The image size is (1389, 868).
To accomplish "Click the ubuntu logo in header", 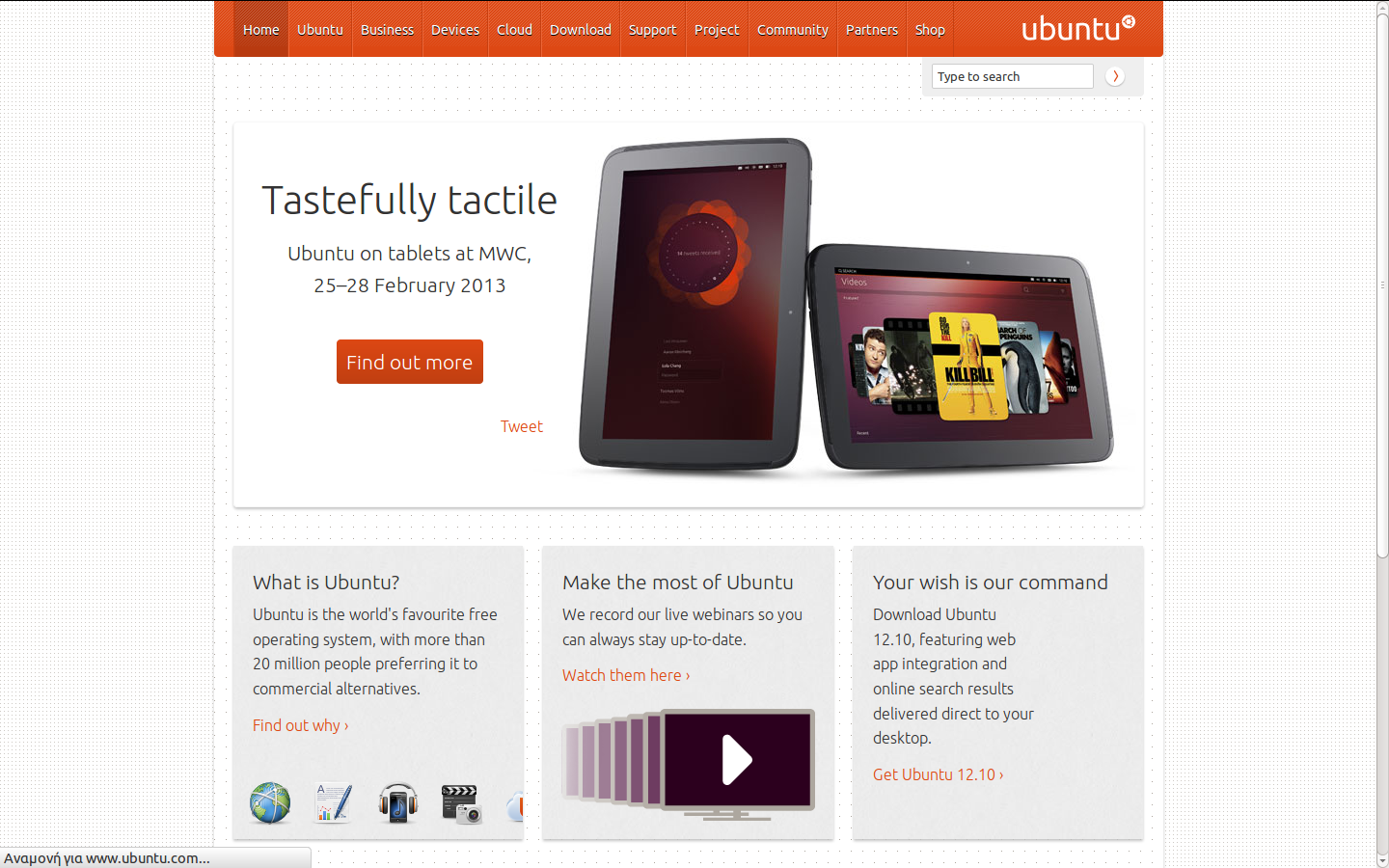I will [1078, 28].
